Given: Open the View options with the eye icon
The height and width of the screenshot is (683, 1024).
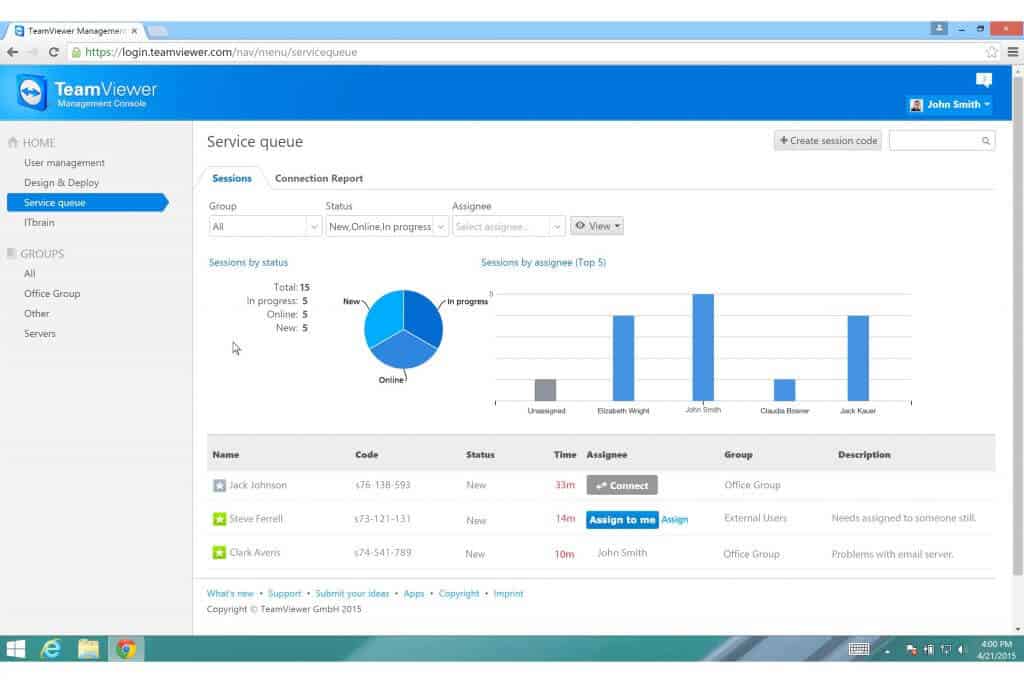Looking at the screenshot, I should coord(597,226).
